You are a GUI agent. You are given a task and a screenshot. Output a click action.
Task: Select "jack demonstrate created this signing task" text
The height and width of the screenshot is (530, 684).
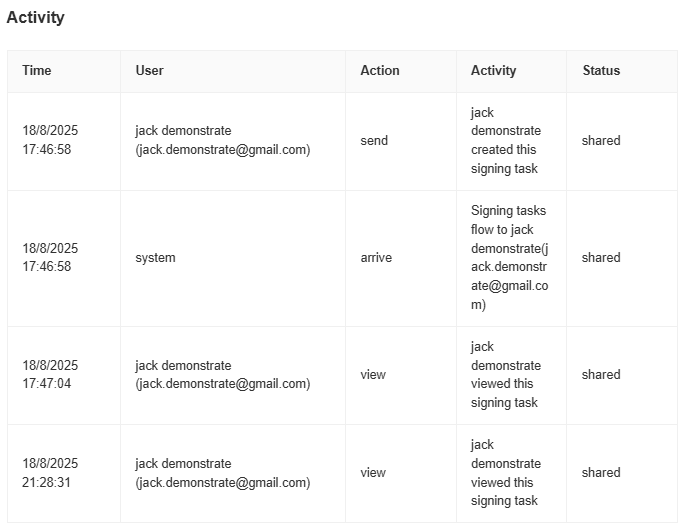pyautogui.click(x=506, y=141)
